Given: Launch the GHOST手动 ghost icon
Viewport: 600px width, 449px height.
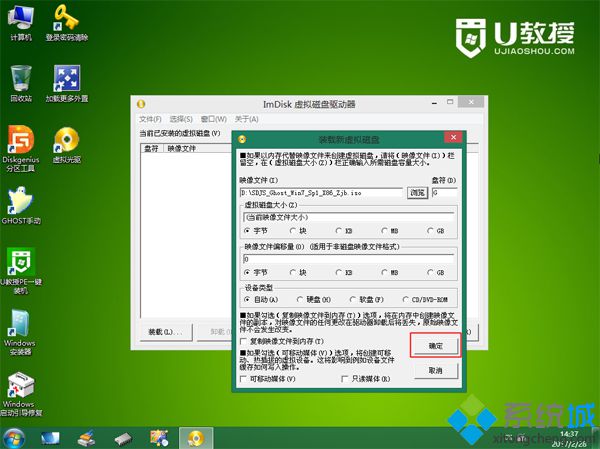Looking at the screenshot, I should [x=21, y=206].
